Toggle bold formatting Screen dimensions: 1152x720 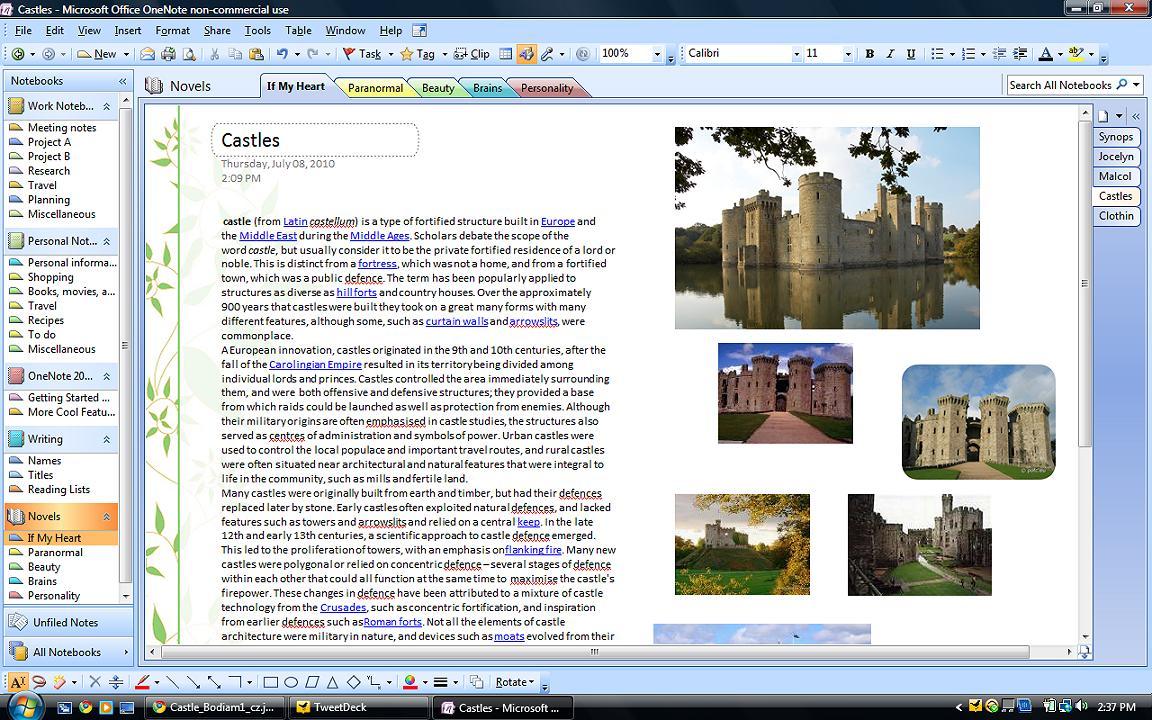[x=869, y=53]
